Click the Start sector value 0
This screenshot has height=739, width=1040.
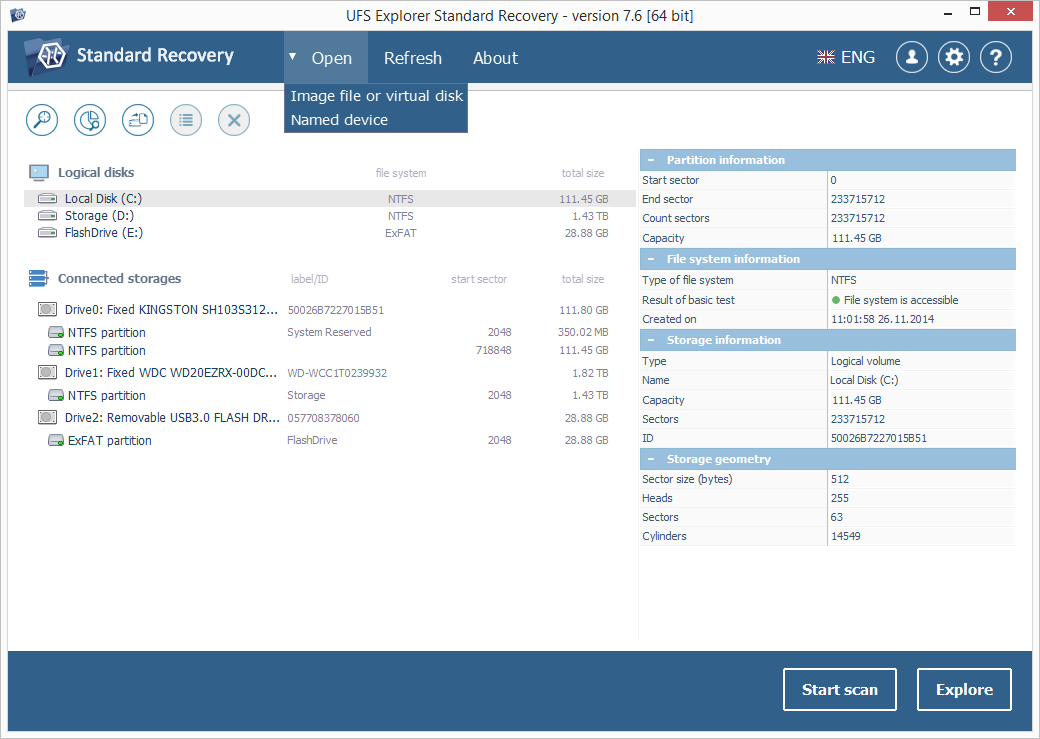pos(834,180)
